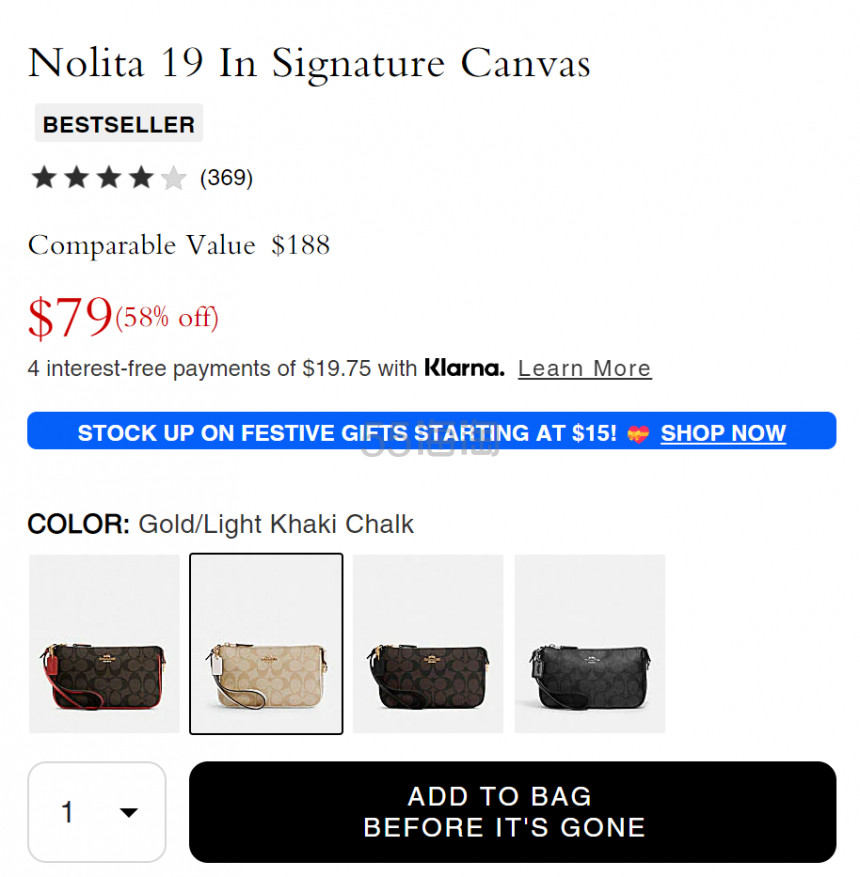860x877 pixels.
Task: Click the third rating star
Action: (x=109, y=178)
